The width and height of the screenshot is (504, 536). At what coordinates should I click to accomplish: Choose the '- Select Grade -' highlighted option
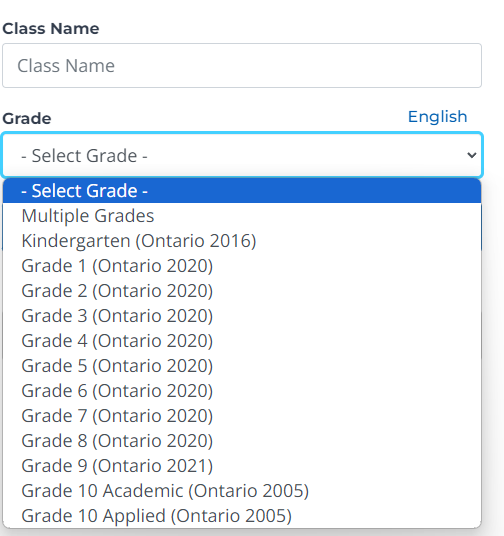coord(242,191)
